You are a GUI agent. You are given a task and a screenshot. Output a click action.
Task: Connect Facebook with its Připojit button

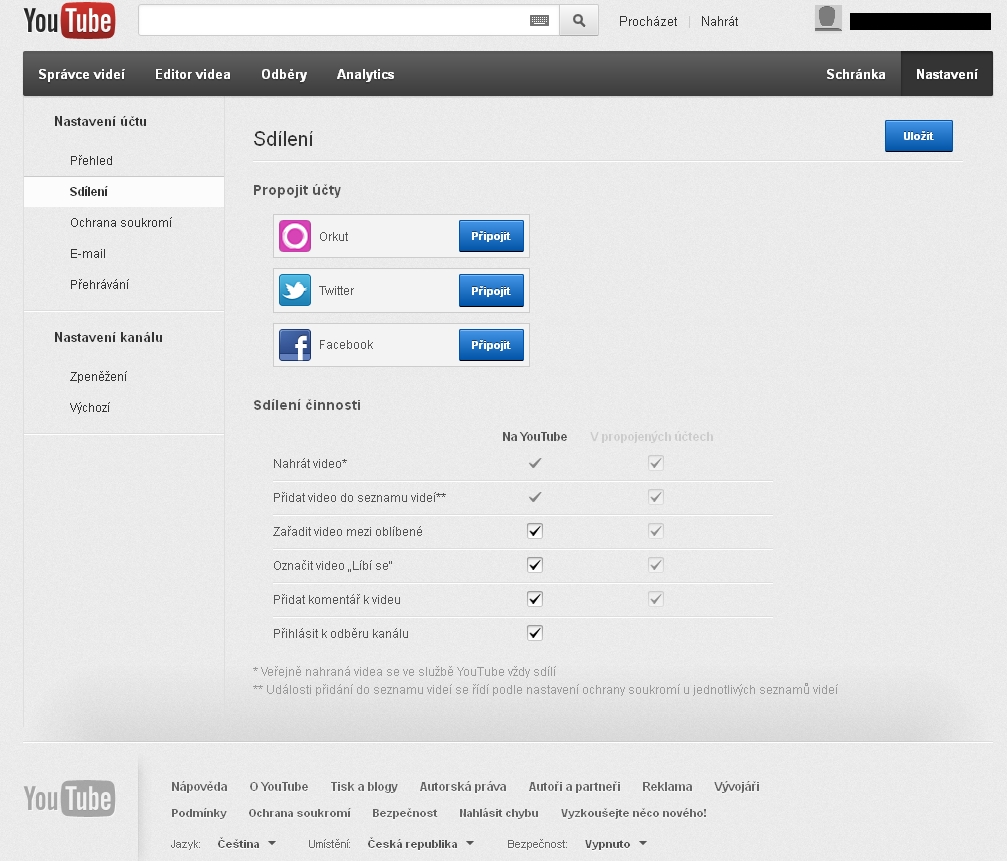(491, 345)
